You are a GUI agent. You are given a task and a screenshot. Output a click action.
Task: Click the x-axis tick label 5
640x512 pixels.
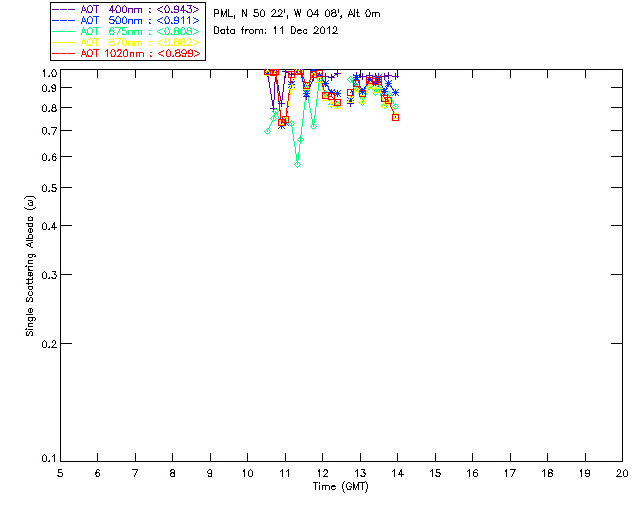click(60, 473)
